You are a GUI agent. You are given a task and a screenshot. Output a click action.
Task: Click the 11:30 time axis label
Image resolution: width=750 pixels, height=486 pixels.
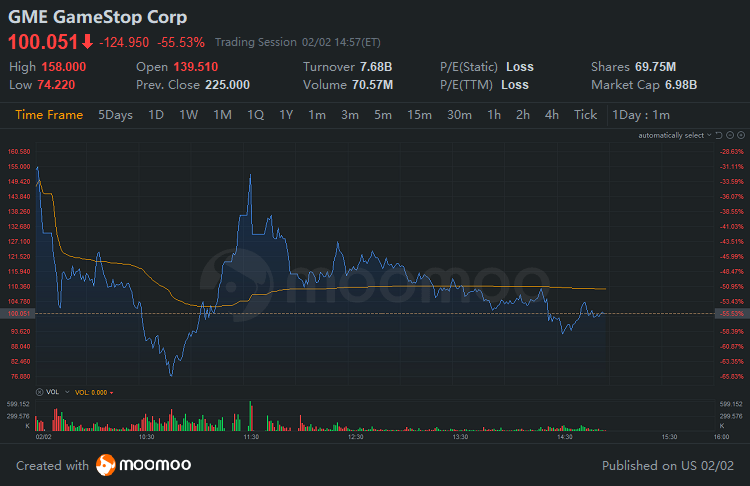tap(251, 437)
